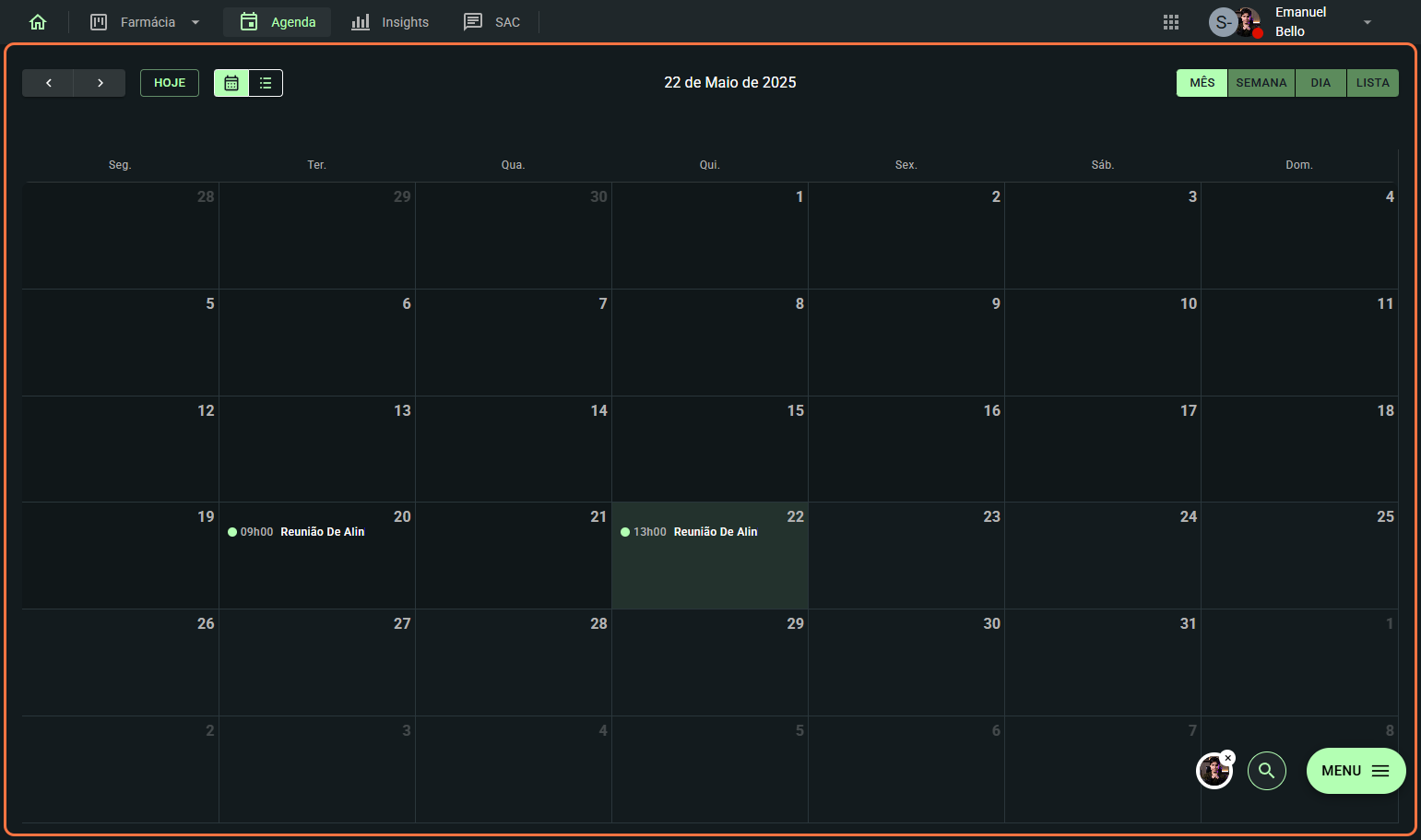Remove the floating user avatar filter

click(x=1227, y=758)
